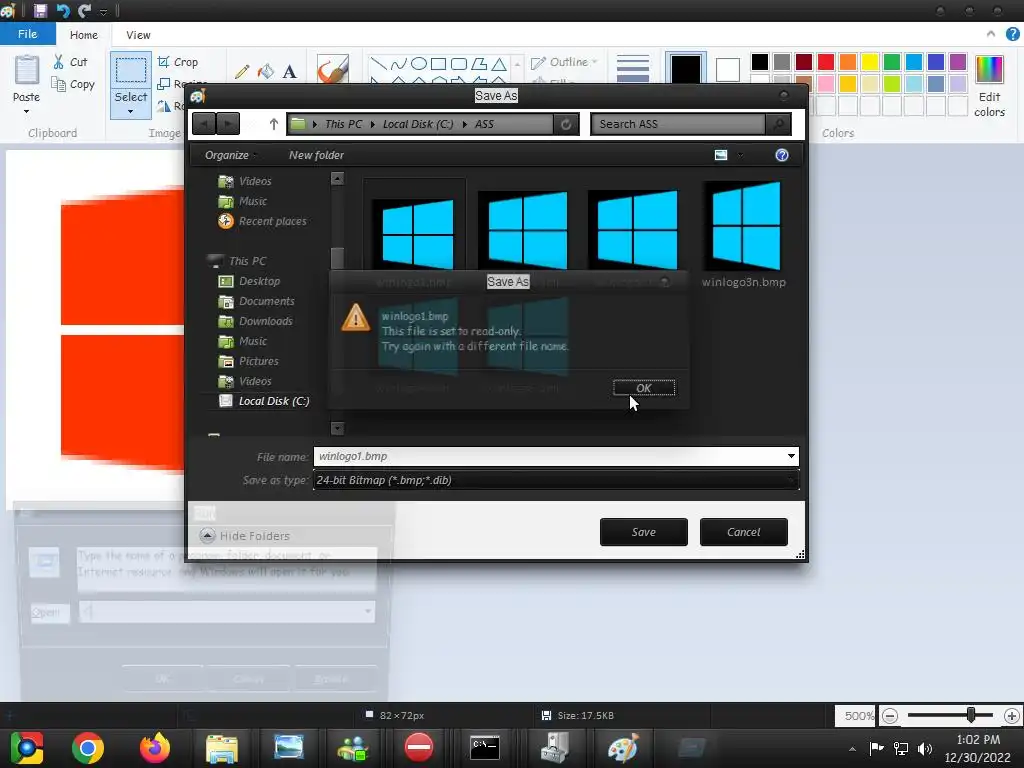Click the dialog help question mark icon
Viewport: 1024px width, 768px height.
[782, 155]
